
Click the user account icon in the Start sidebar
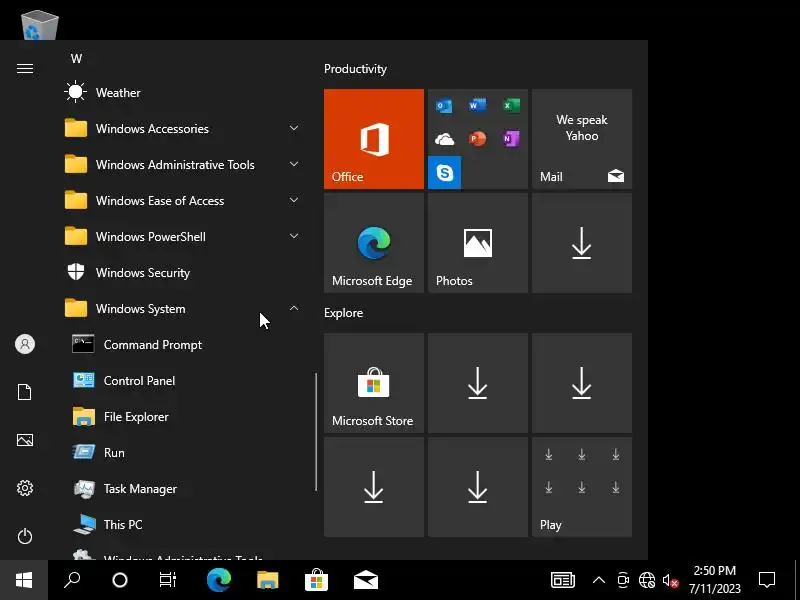[x=24, y=344]
